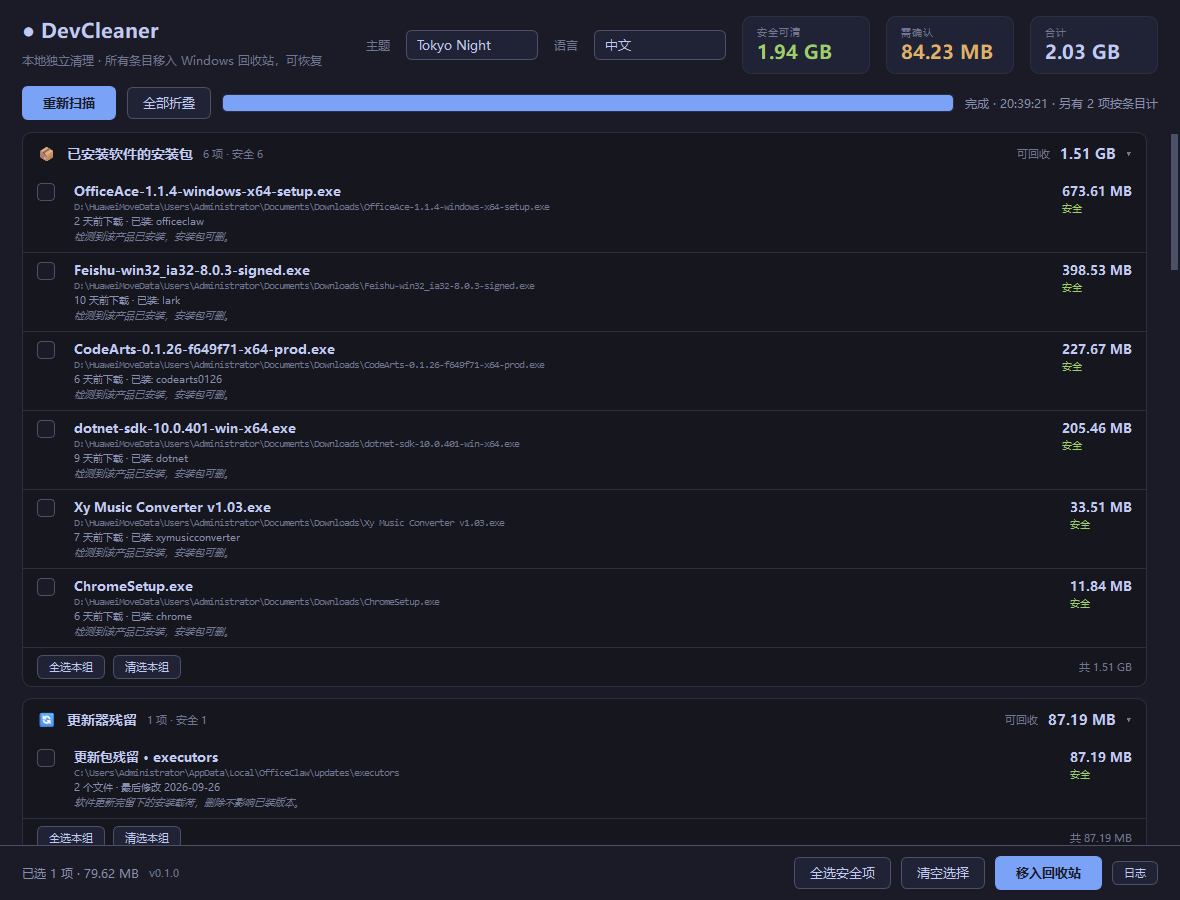The image size is (1180, 900).
Task: Click the 全部折叠 collapse all button
Action: point(169,103)
